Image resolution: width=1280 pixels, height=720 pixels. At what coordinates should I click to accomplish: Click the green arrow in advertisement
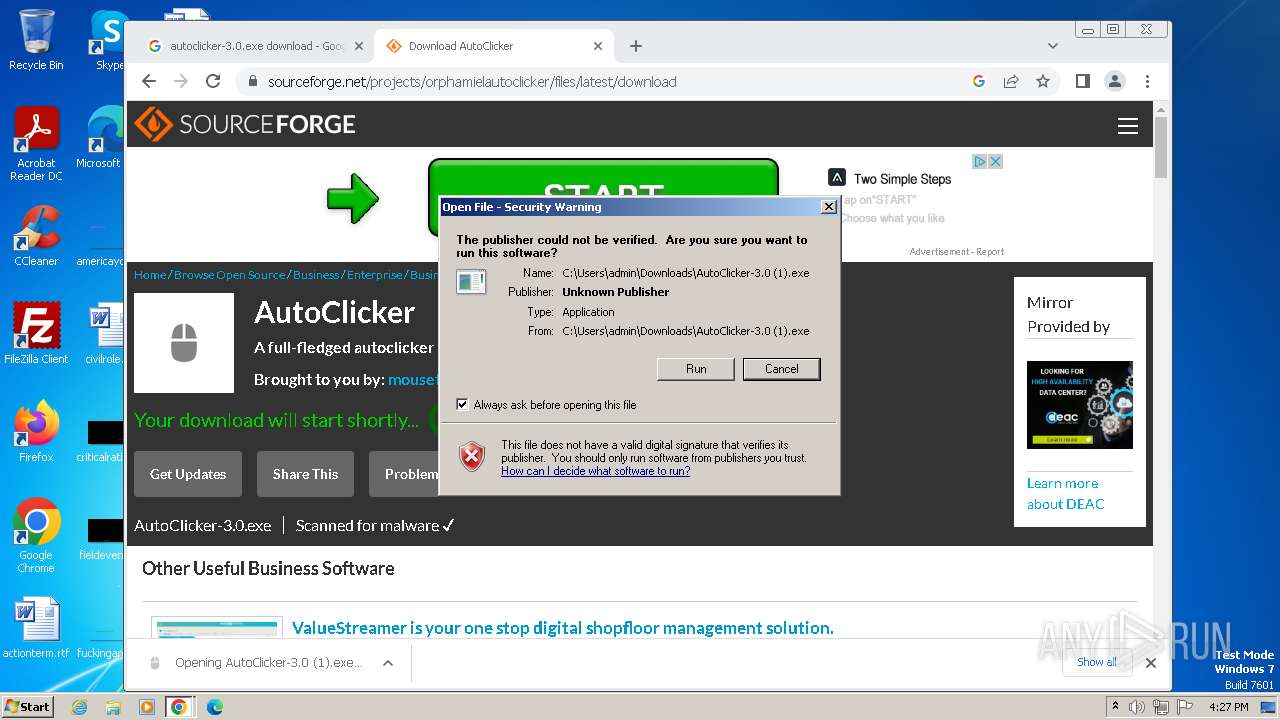click(x=352, y=198)
